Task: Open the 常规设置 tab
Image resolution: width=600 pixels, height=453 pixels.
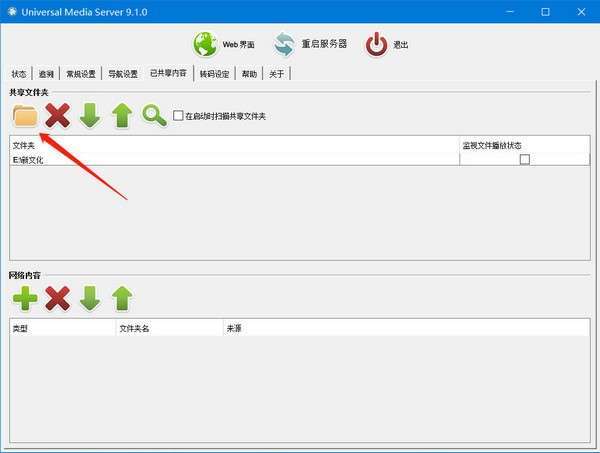Action: (x=81, y=74)
